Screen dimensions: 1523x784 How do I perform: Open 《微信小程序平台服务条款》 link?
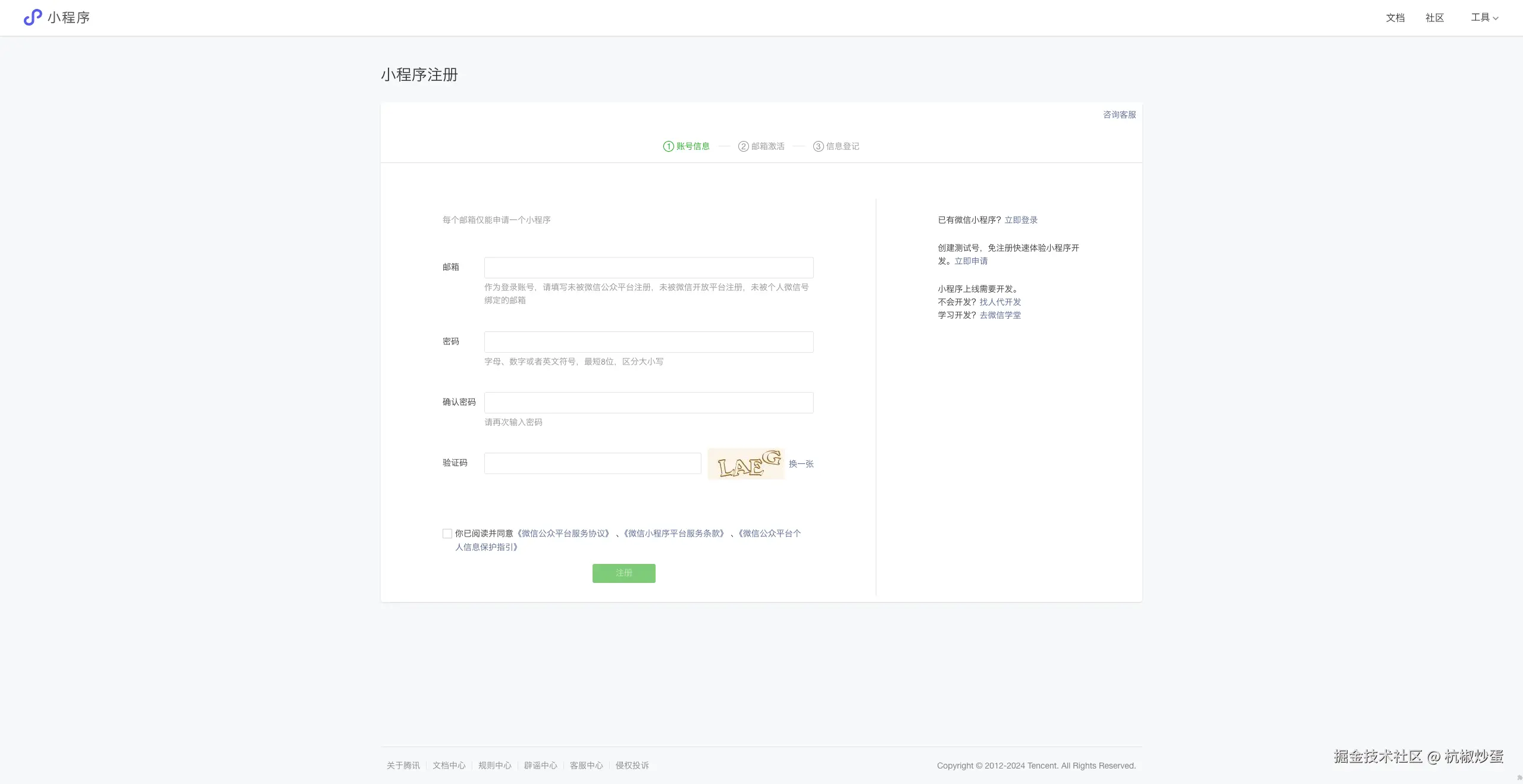(x=673, y=534)
